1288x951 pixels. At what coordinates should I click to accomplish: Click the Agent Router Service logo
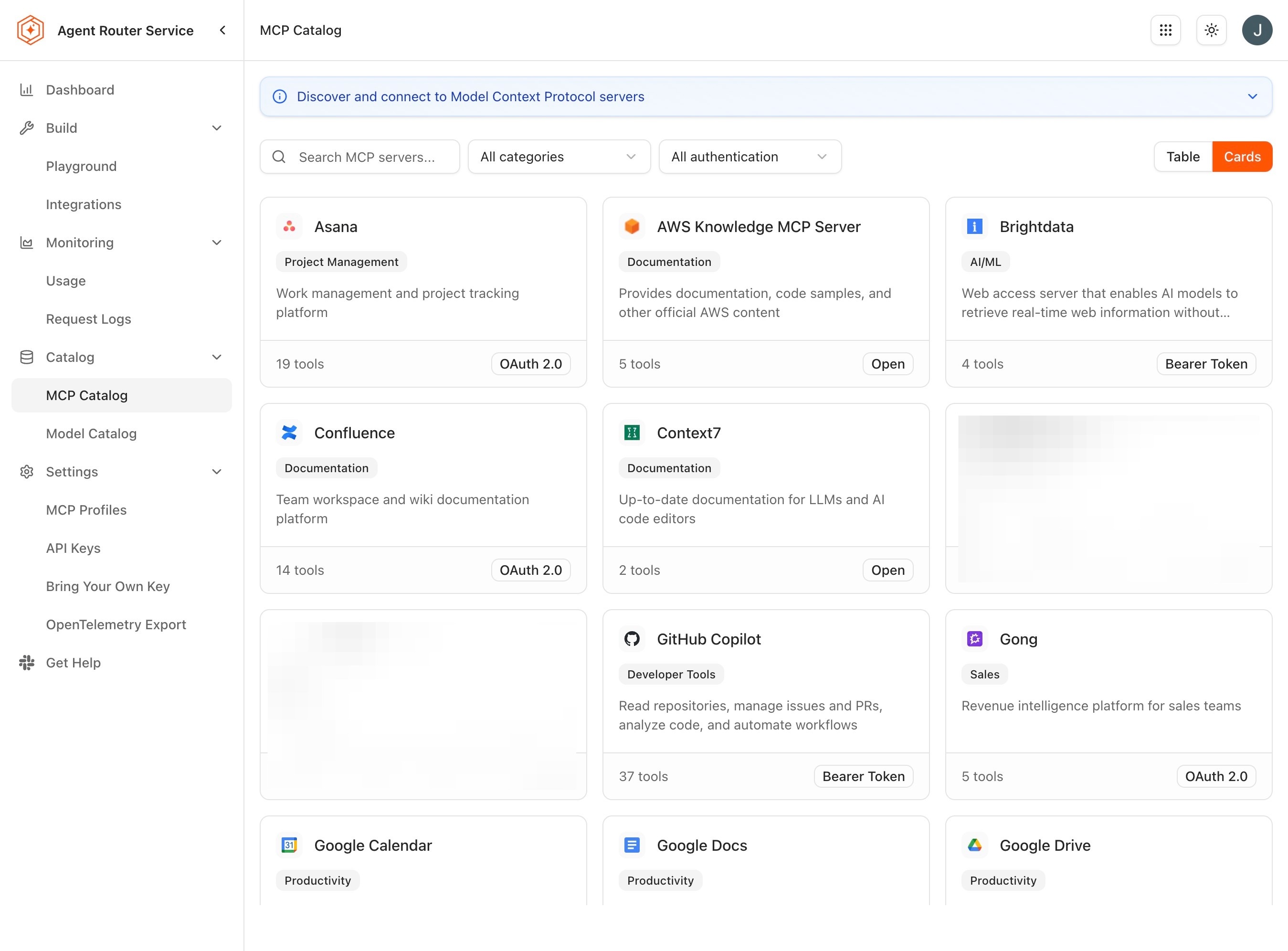click(x=31, y=30)
